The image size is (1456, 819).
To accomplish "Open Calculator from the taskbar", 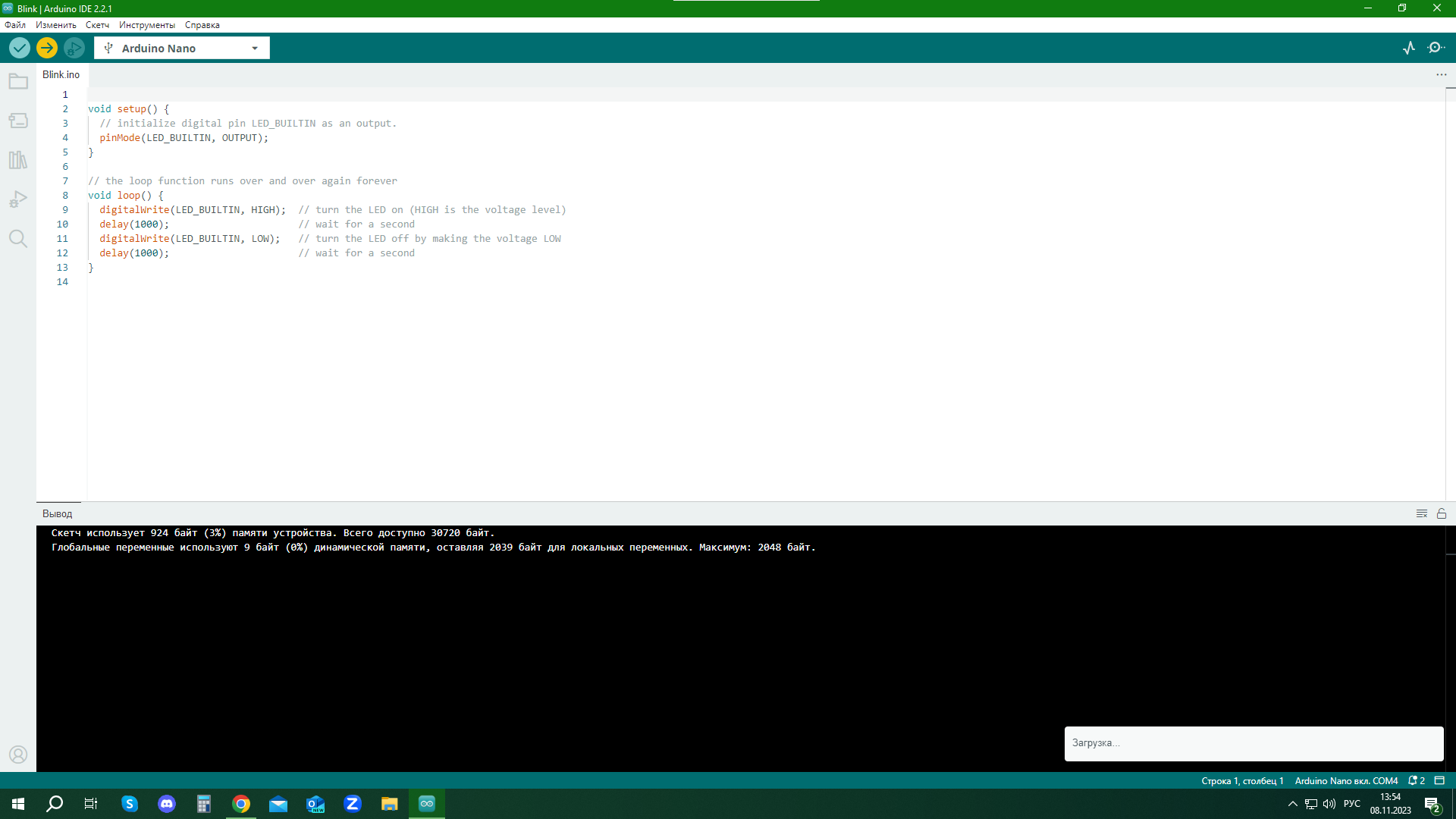I will (204, 804).
